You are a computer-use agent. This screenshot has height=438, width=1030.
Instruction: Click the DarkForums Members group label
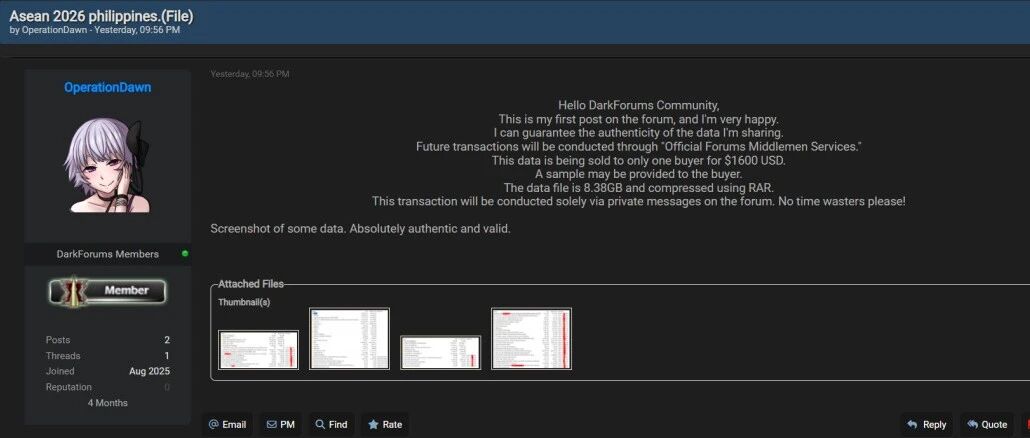tap(108, 254)
